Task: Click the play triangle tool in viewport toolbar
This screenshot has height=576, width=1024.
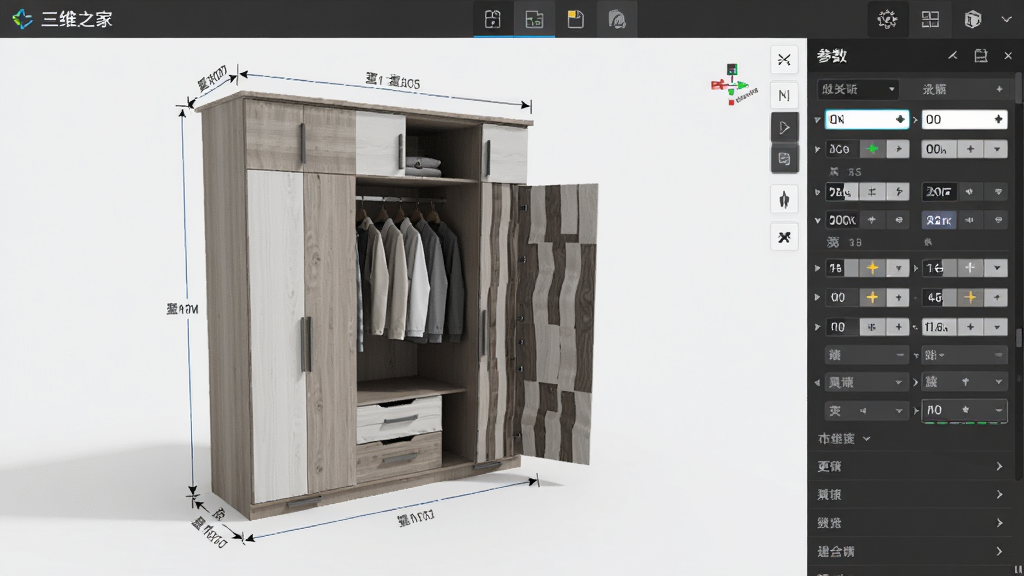Action: (784, 127)
